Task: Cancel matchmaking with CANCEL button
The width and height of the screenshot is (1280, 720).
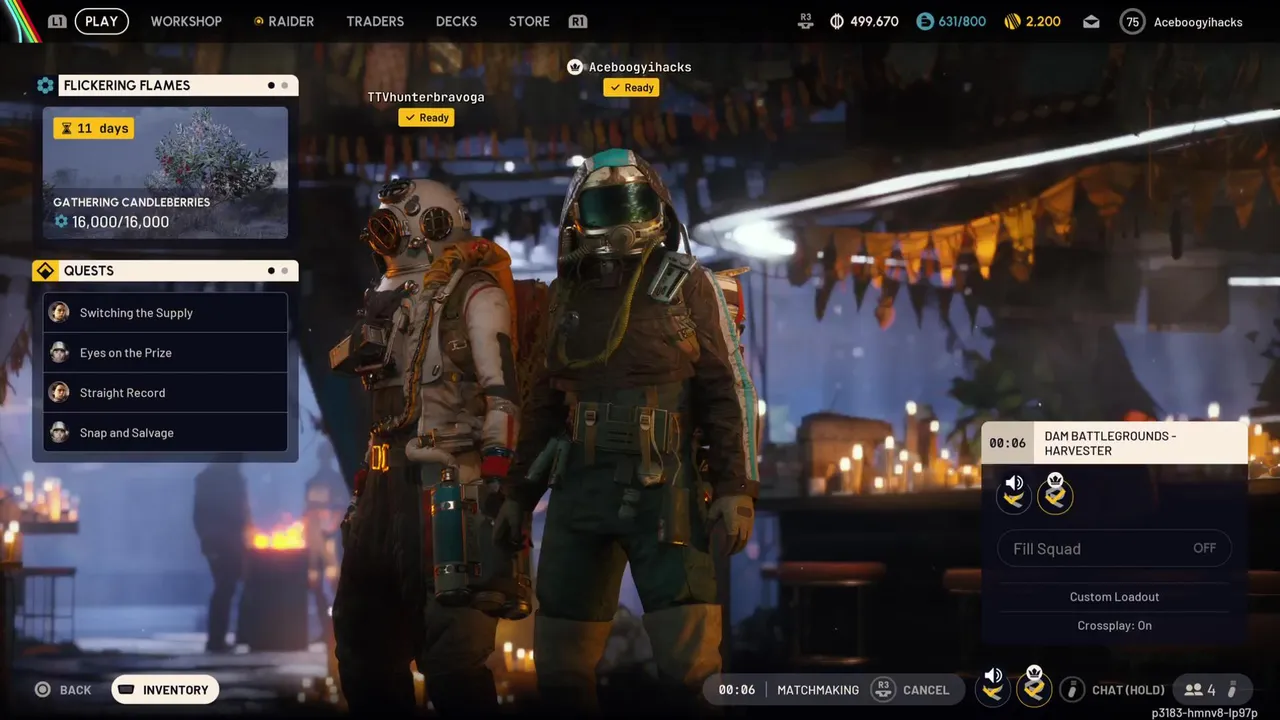Action: tap(926, 690)
